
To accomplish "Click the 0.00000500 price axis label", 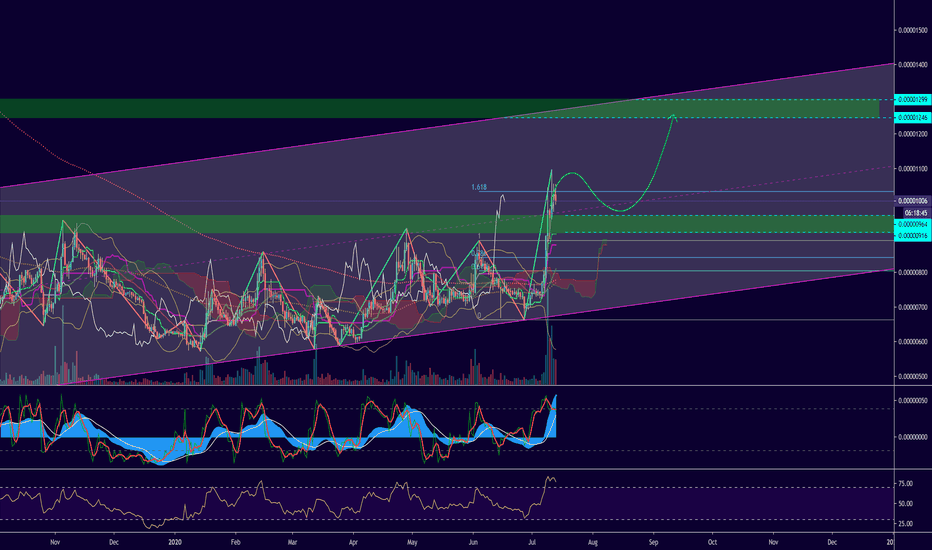I will (x=912, y=376).
